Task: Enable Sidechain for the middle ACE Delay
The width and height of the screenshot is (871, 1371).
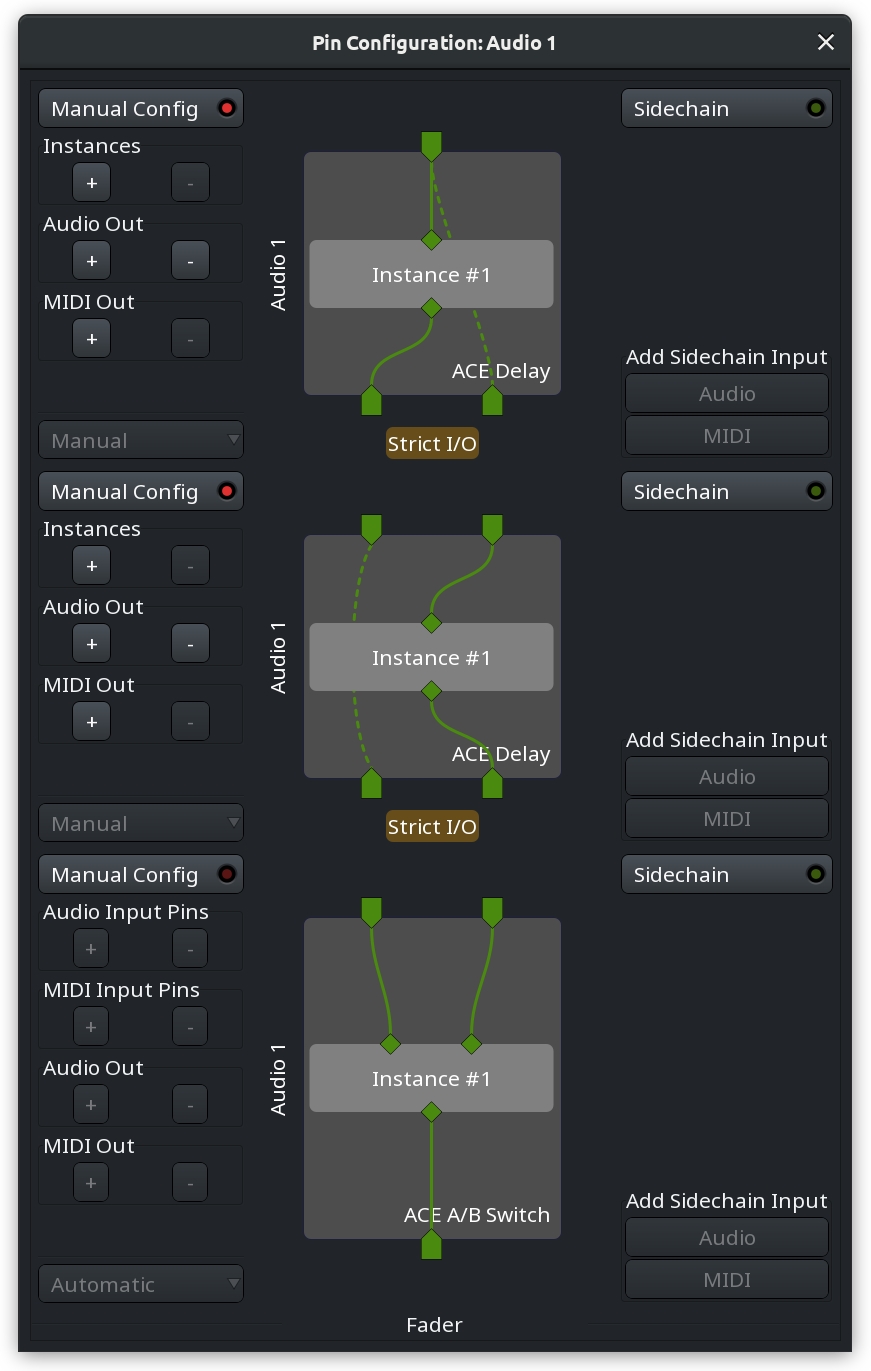Action: click(727, 491)
